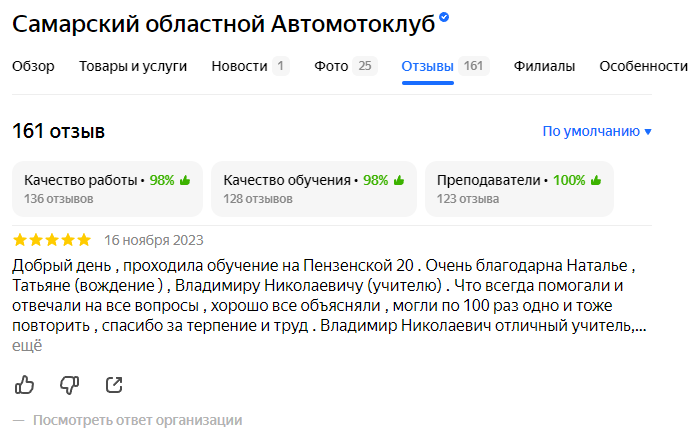Open the Филиалы tab
Screen dimensions: 694x436
544,67
